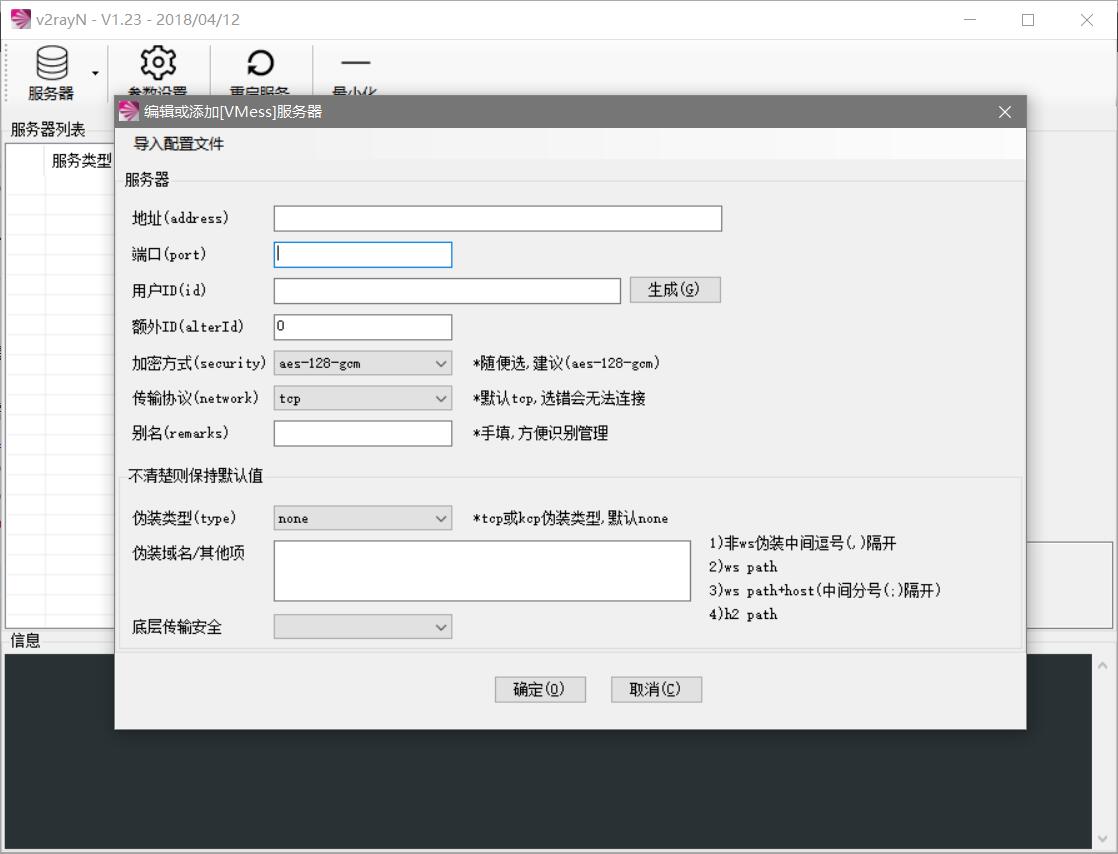Open the 底层传输安全 dropdown
Screen dimensions: 1118x854
coord(363,627)
